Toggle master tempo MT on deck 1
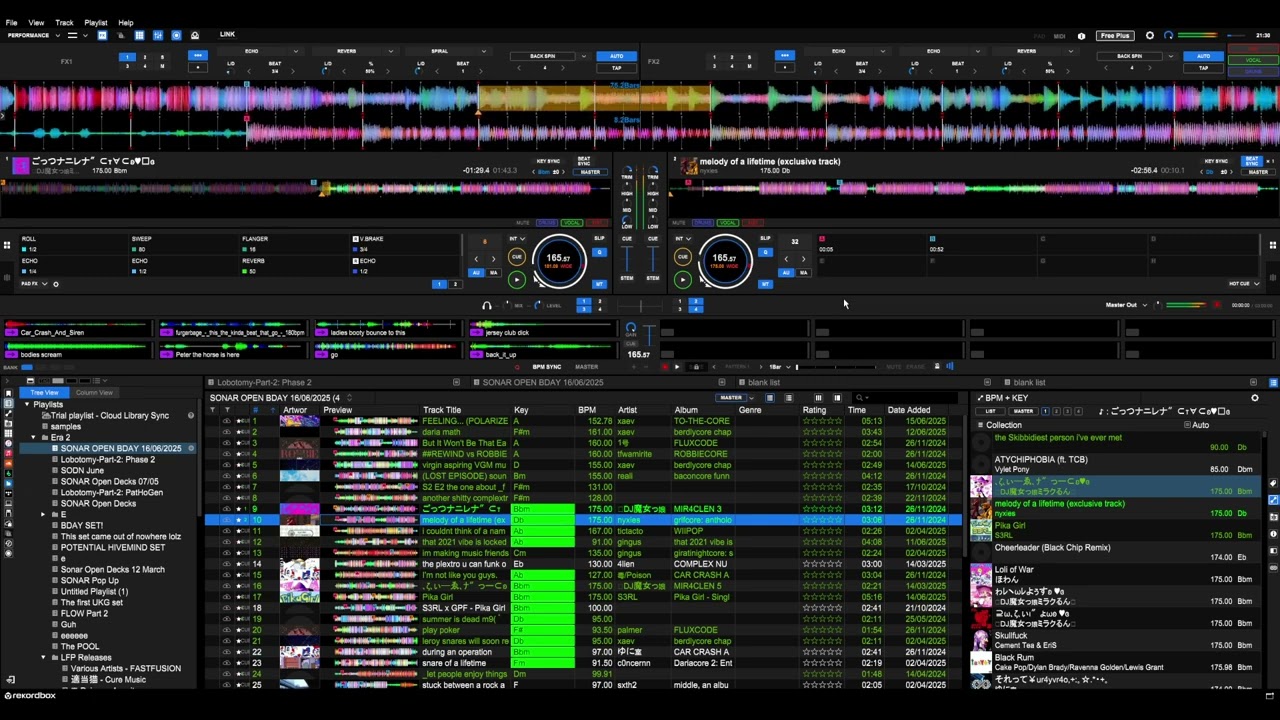Viewport: 1280px width, 720px height. 599,284
